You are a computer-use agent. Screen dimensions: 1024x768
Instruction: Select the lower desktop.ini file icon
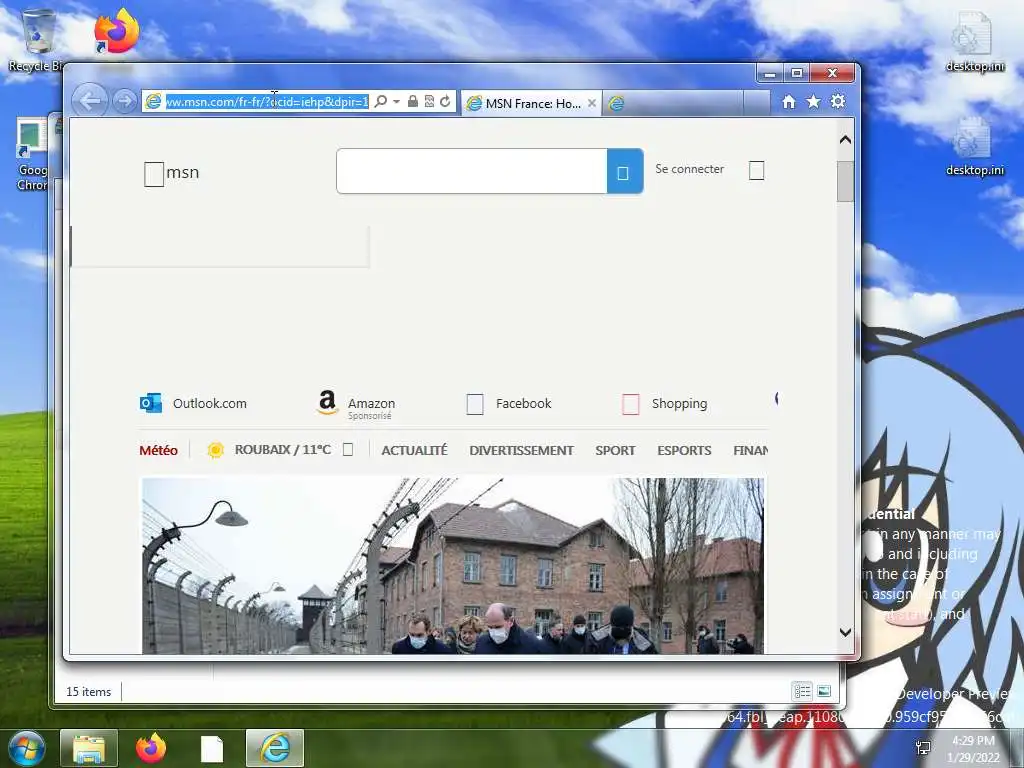click(x=974, y=147)
